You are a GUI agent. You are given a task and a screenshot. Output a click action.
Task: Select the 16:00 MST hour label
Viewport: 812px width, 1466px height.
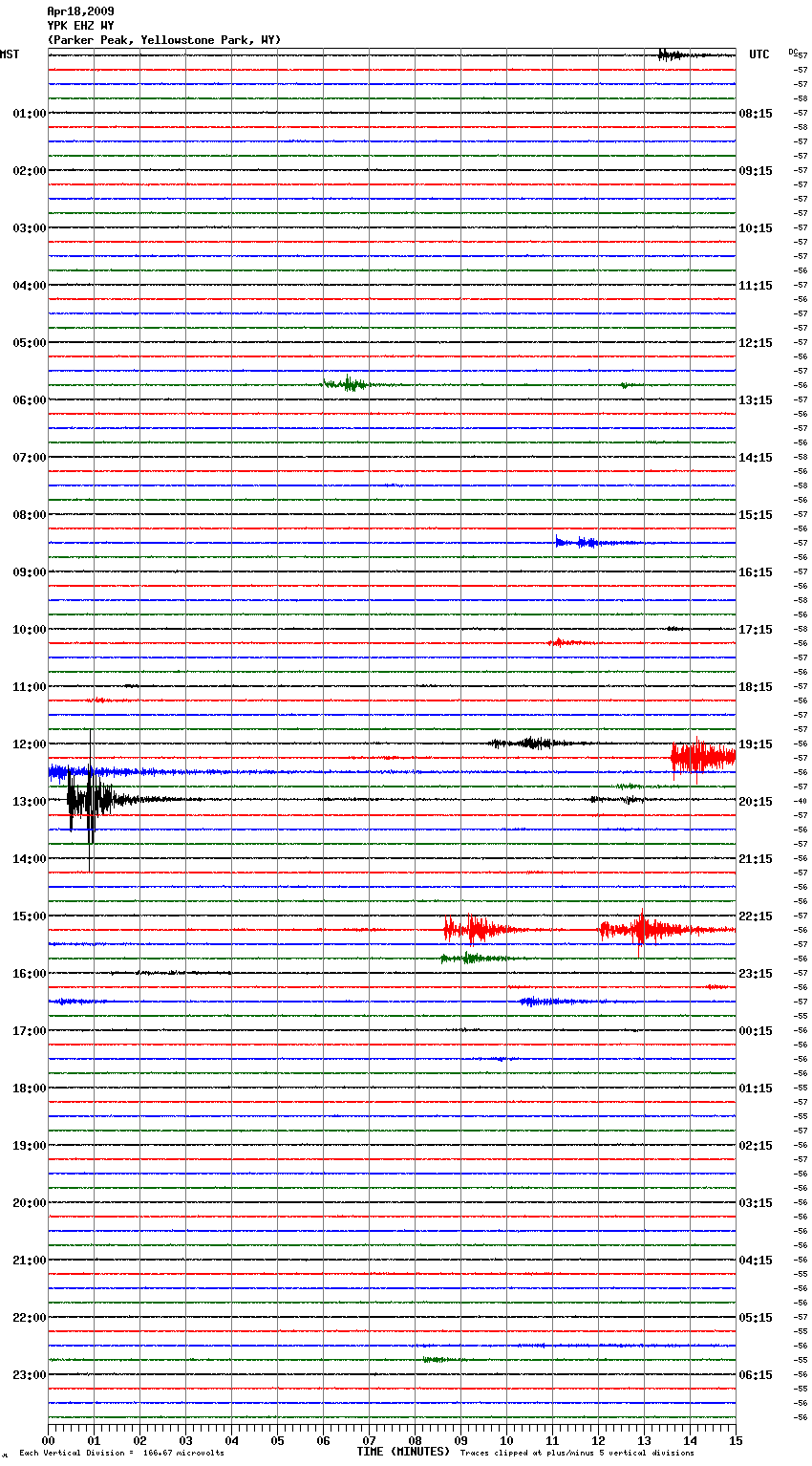pos(29,974)
